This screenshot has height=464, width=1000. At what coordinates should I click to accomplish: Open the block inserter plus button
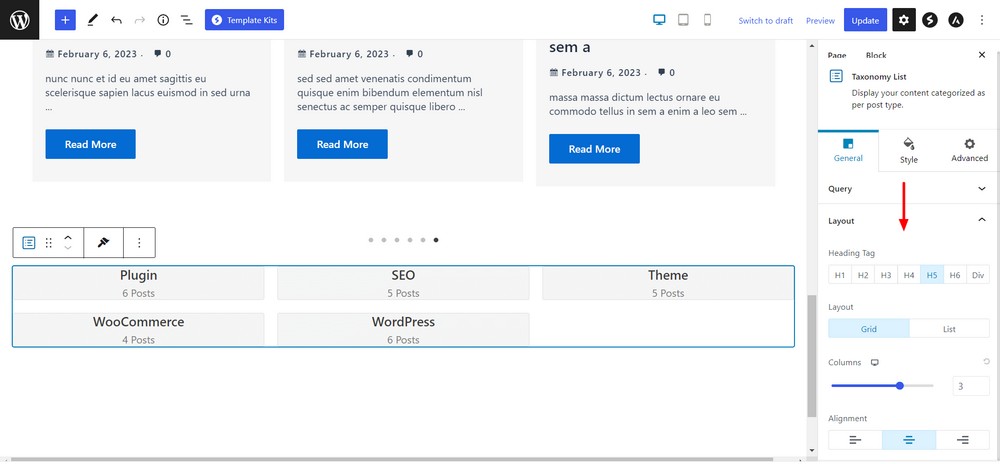[x=65, y=20]
